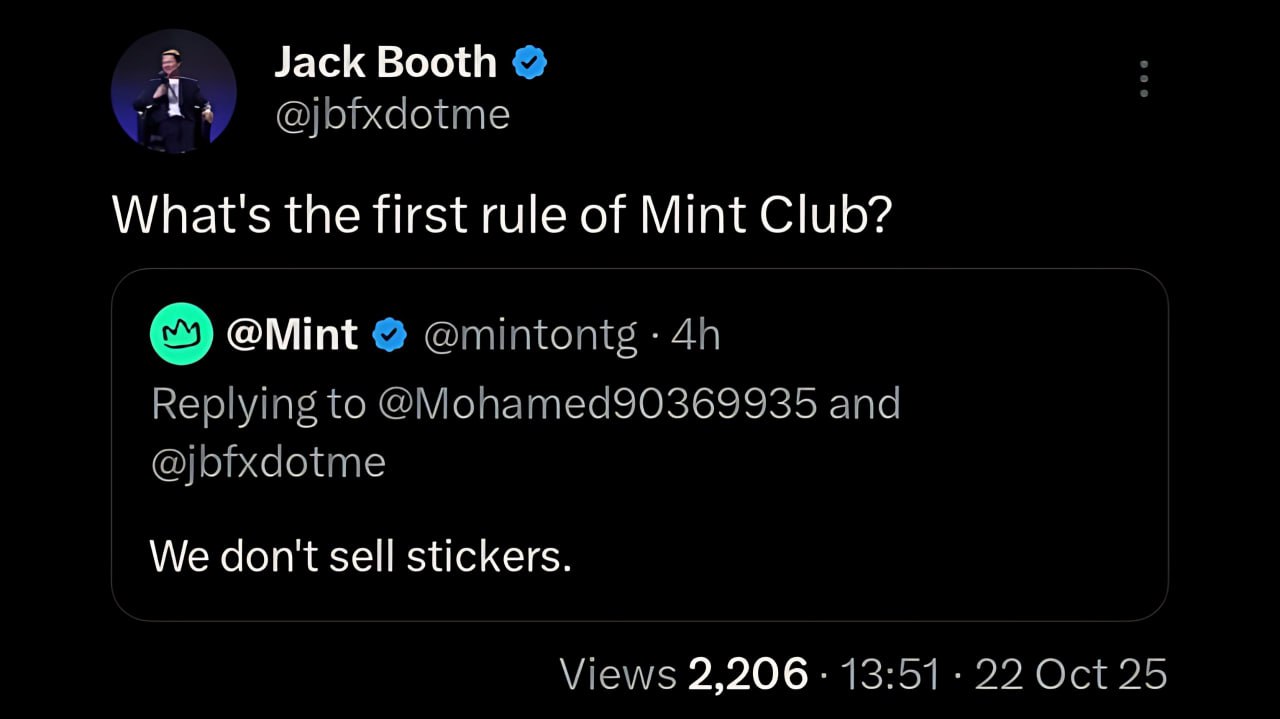Click the 2,206 views count

click(x=748, y=674)
